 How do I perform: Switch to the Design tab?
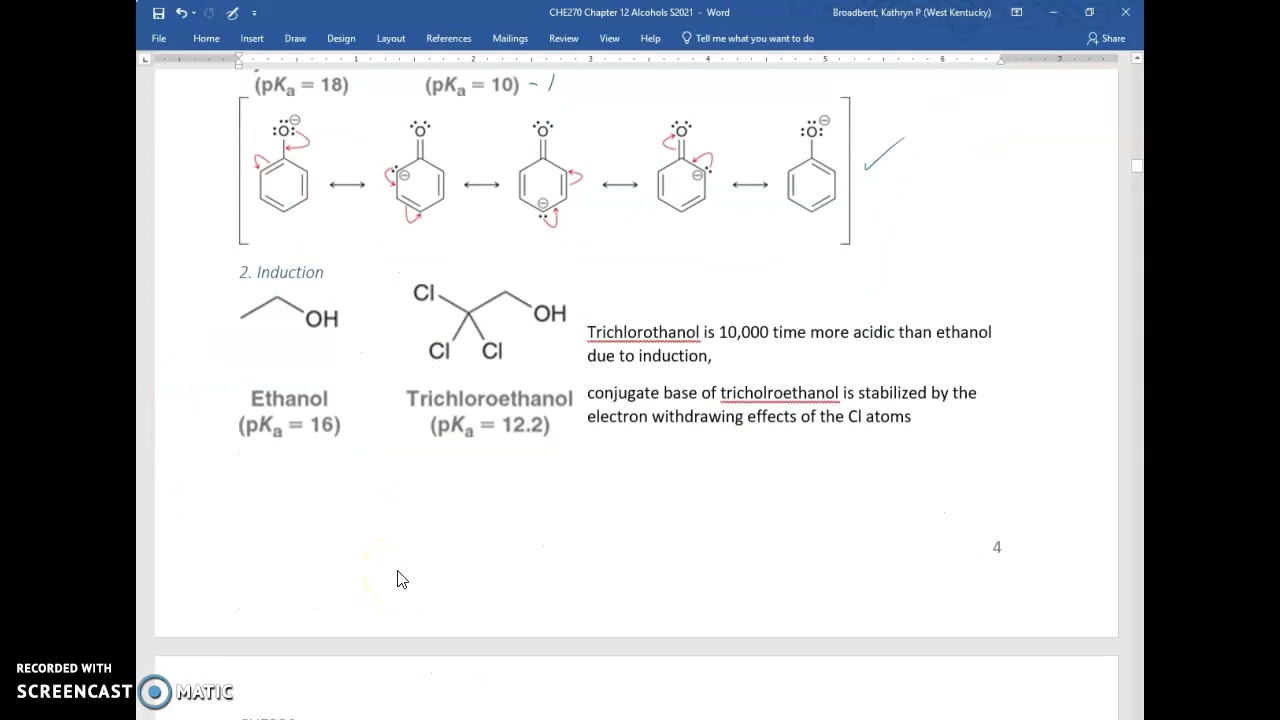341,39
